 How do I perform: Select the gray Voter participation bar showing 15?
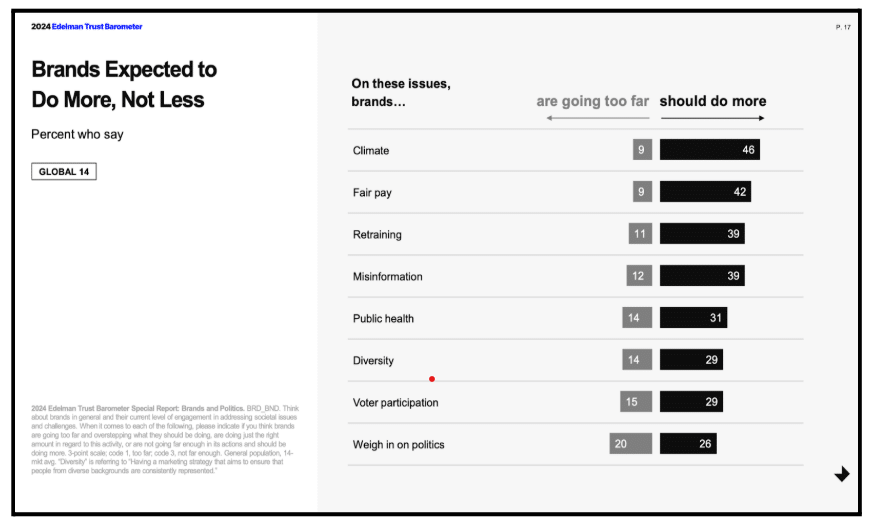pos(636,402)
